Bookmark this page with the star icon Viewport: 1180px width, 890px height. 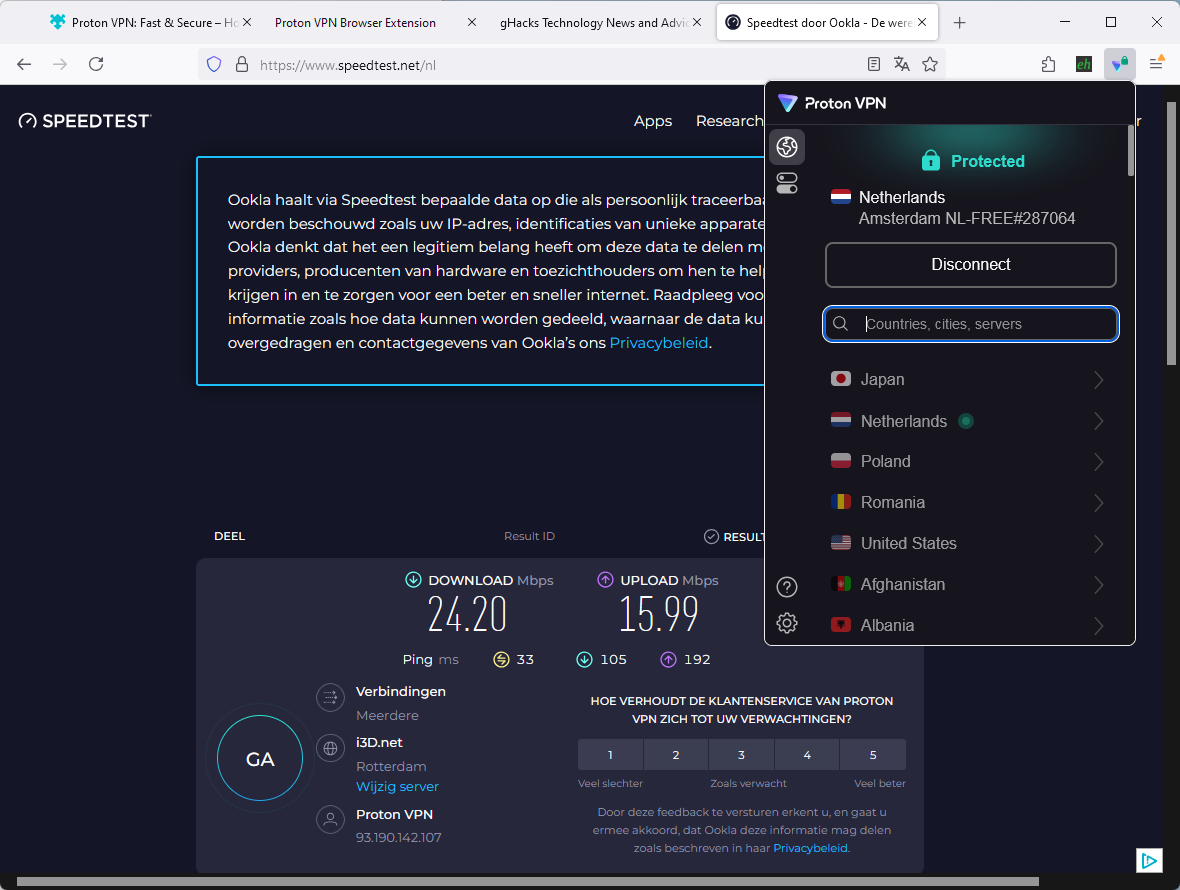(x=930, y=64)
